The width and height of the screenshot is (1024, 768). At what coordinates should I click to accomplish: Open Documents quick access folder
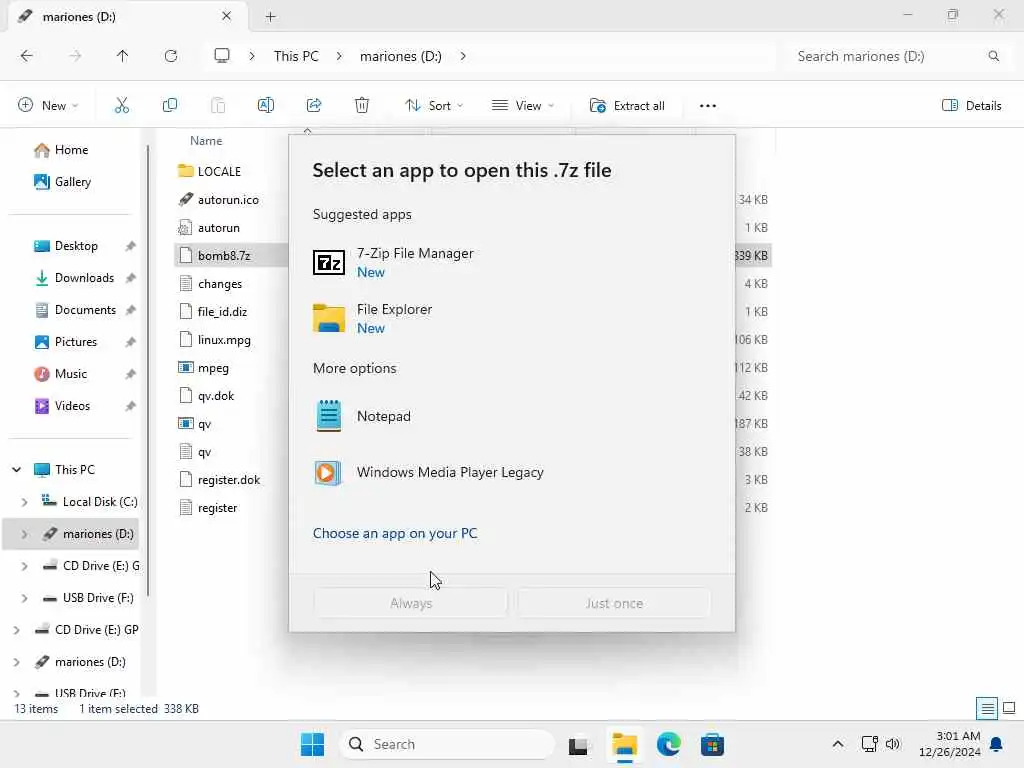pos(85,310)
